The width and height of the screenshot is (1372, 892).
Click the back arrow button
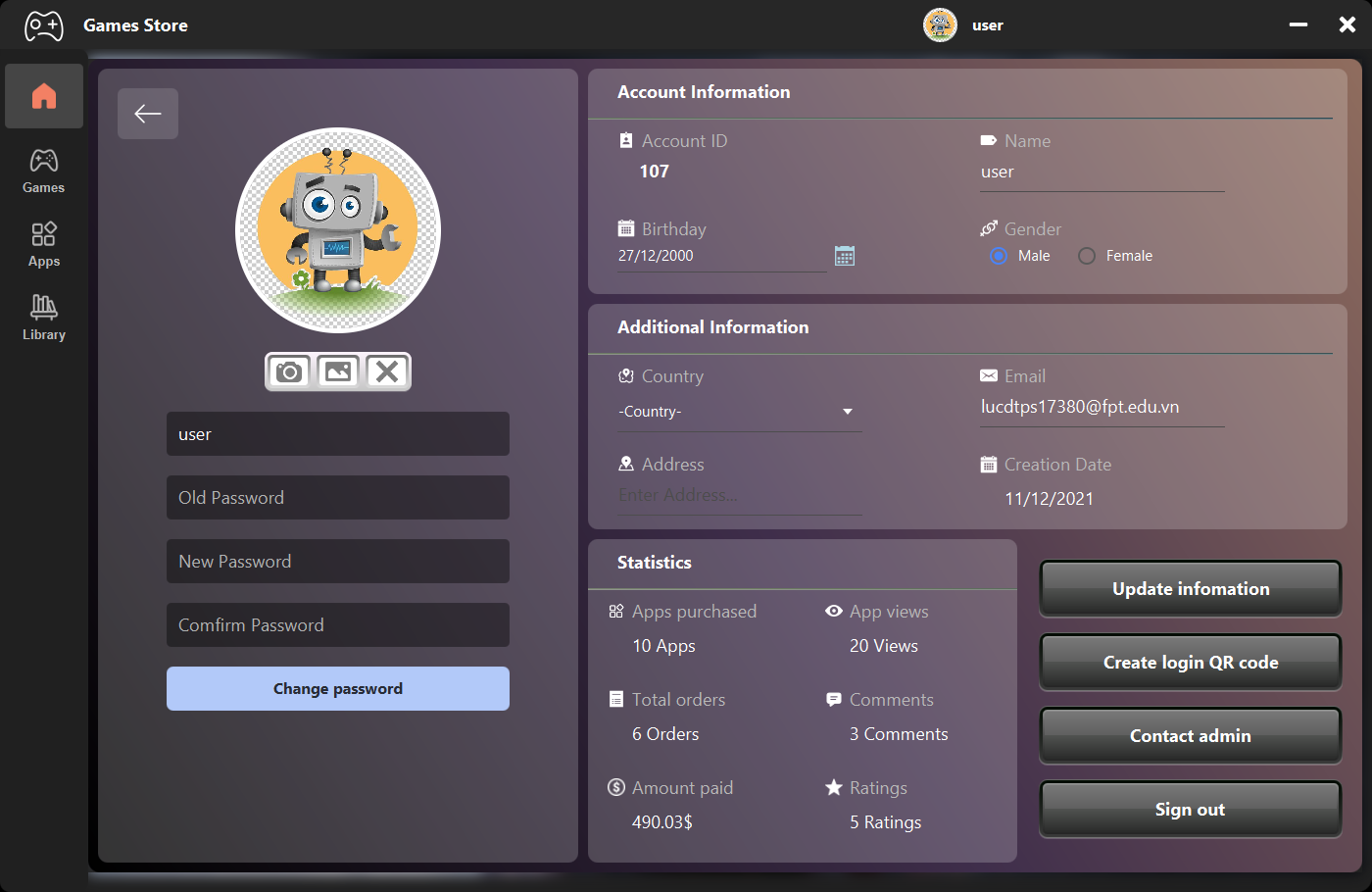coord(148,114)
